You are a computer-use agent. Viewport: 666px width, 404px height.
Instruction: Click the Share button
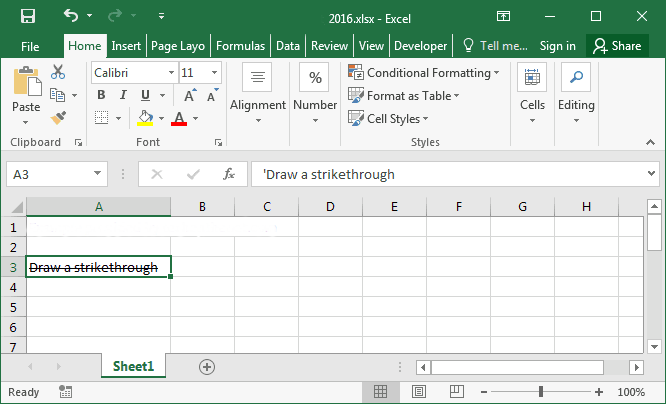pyautogui.click(x=615, y=46)
